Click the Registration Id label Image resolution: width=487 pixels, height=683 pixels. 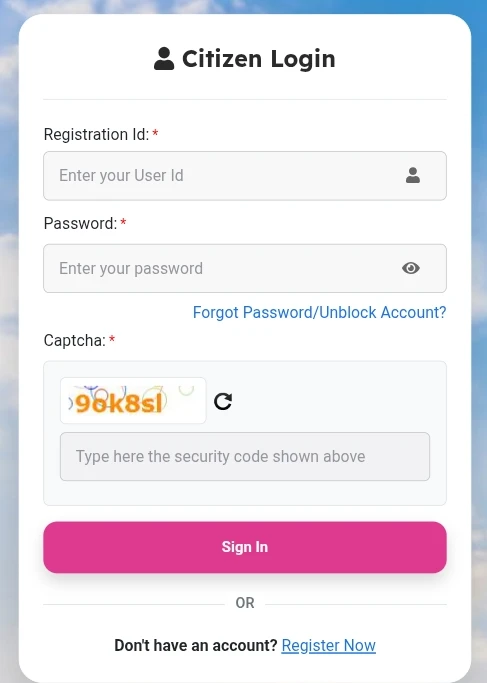(x=96, y=135)
